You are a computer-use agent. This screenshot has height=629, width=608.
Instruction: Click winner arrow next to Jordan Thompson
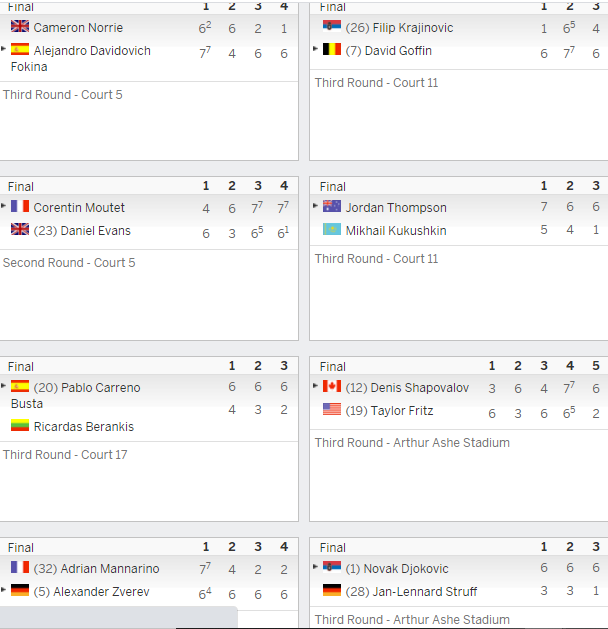coord(315,206)
